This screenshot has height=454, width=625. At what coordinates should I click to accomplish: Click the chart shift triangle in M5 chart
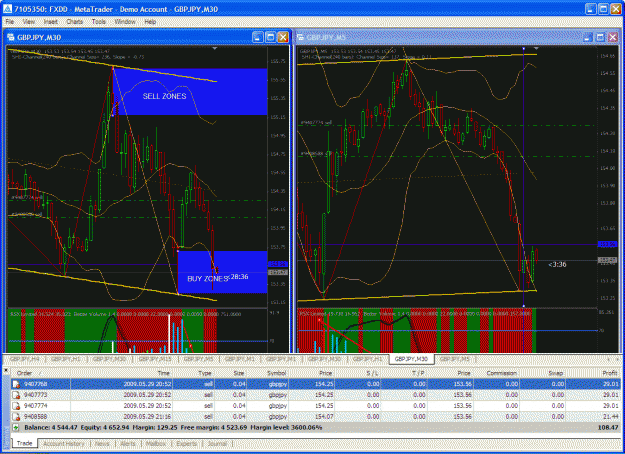(x=536, y=49)
